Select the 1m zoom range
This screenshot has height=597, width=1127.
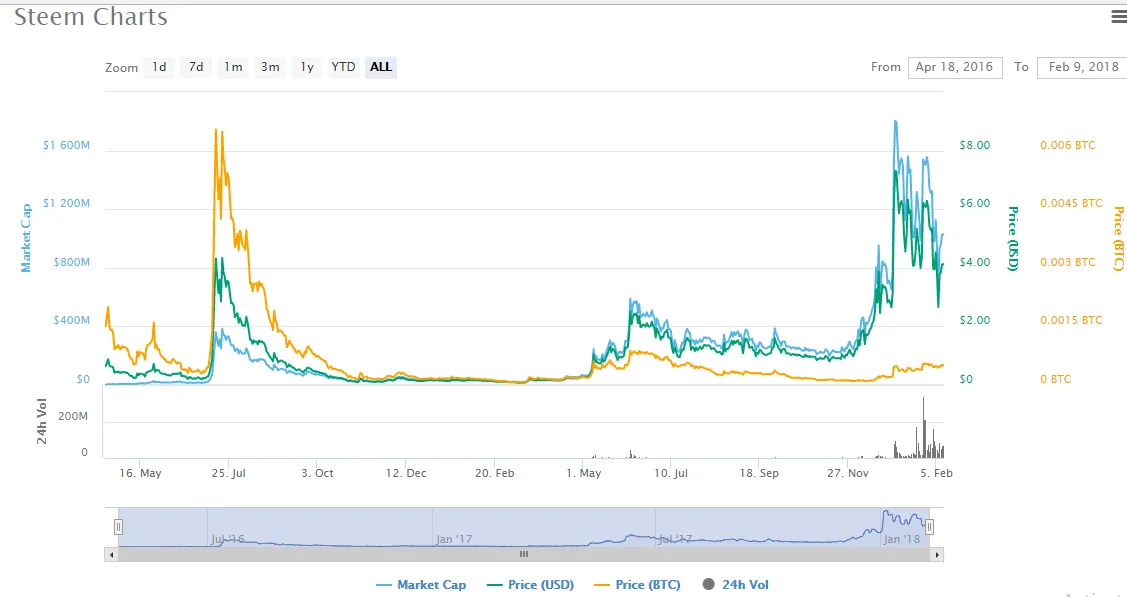[233, 67]
